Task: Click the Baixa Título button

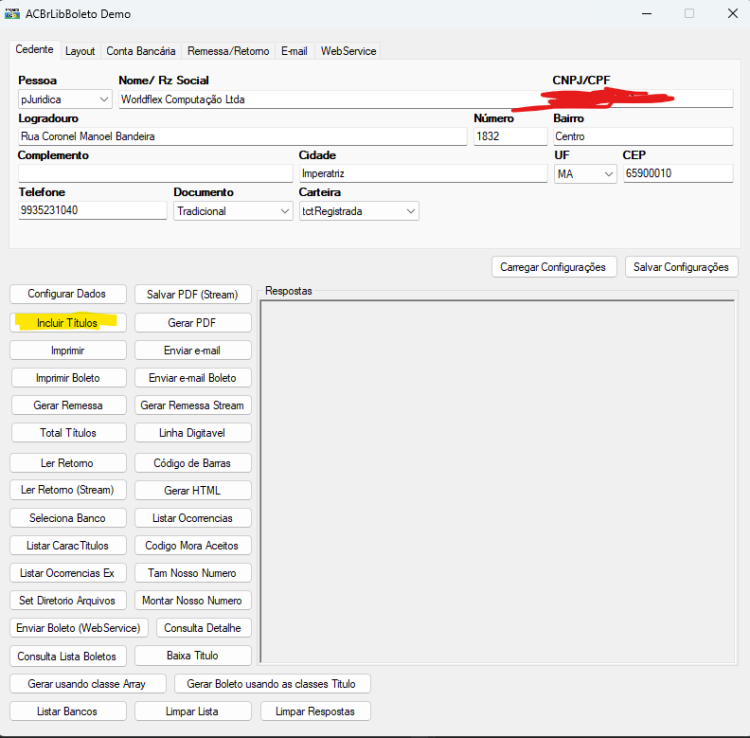Action: (193, 656)
